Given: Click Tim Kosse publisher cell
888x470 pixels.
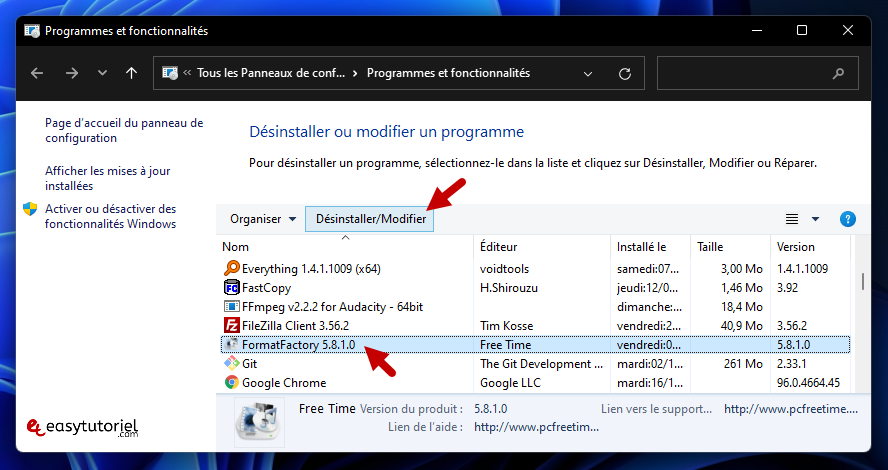Looking at the screenshot, I should [506, 326].
